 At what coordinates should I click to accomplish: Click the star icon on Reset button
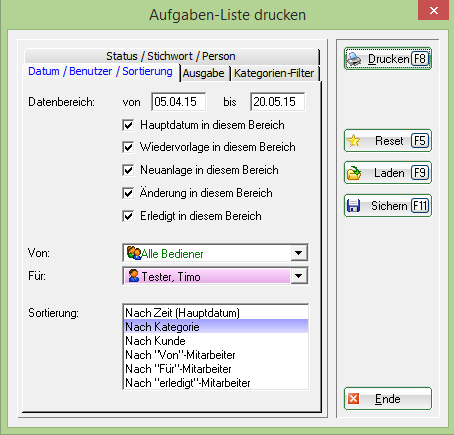pos(354,141)
